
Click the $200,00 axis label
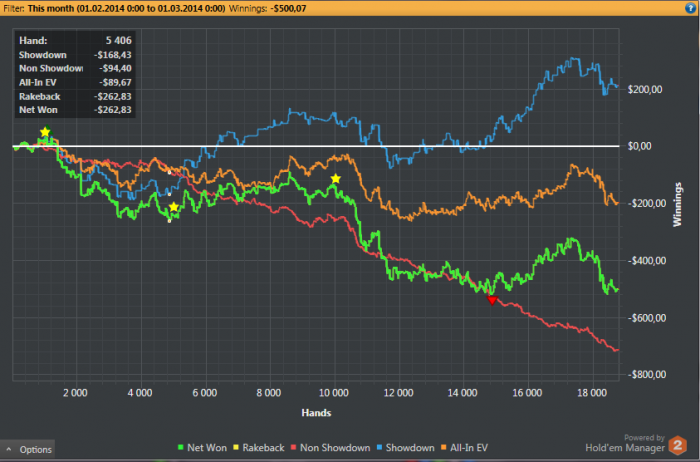645,89
